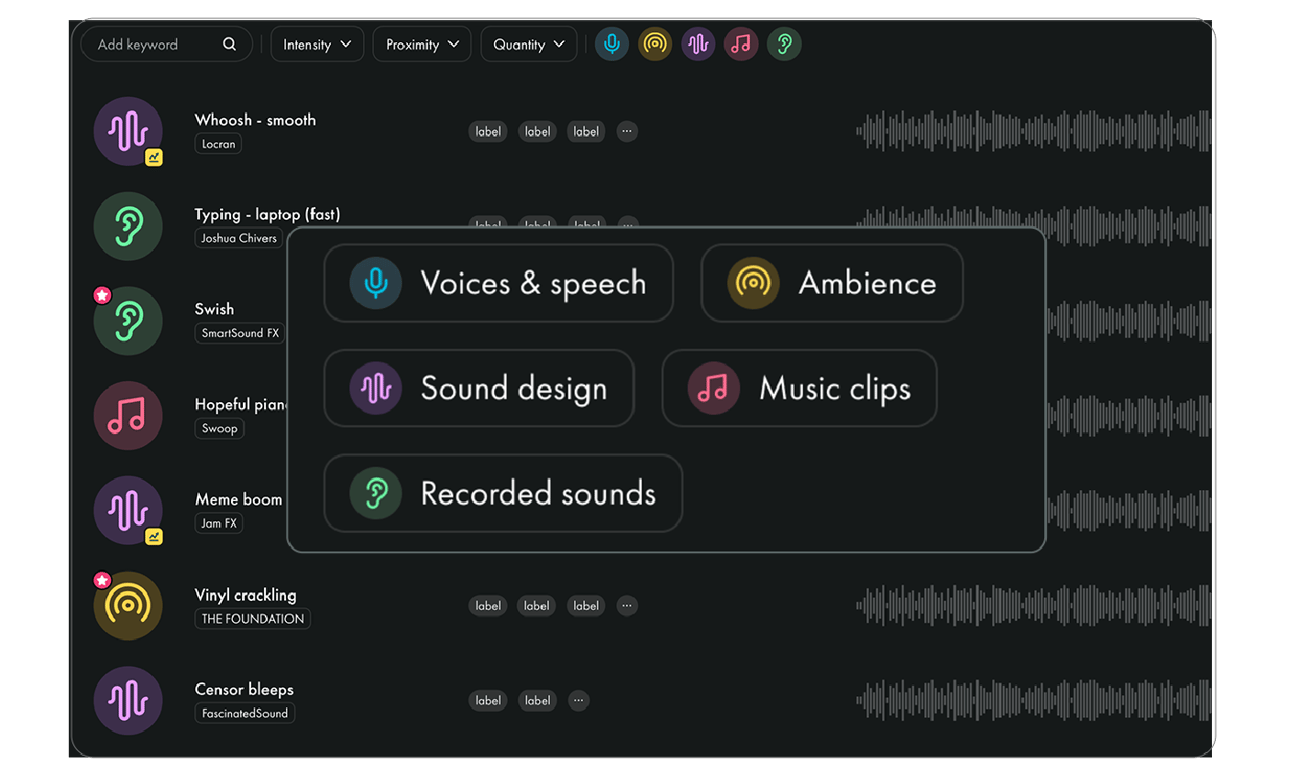Select the Voices & speech category
The height and width of the screenshot is (774, 1300).
[498, 283]
